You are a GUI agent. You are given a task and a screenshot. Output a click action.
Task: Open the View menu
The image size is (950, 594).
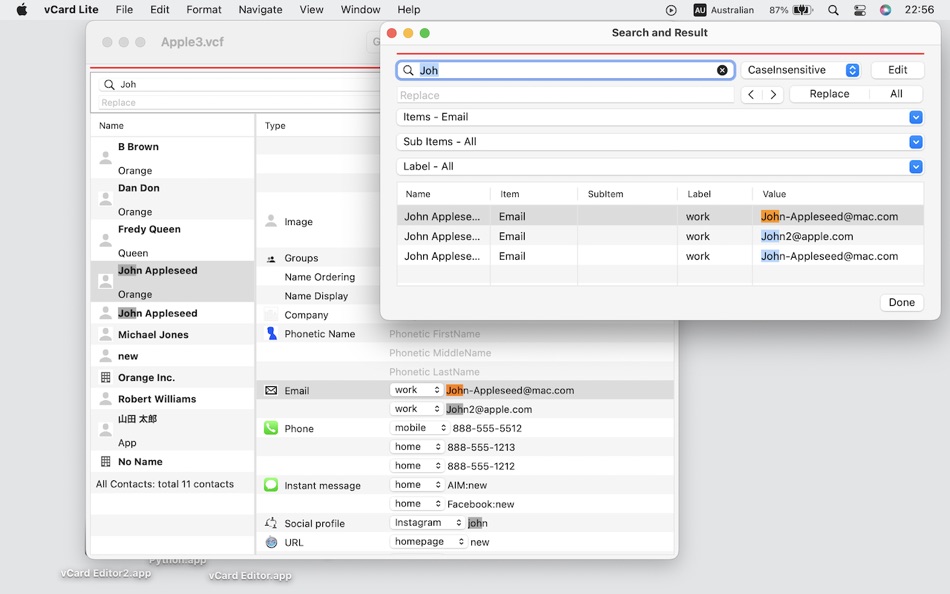click(x=311, y=10)
